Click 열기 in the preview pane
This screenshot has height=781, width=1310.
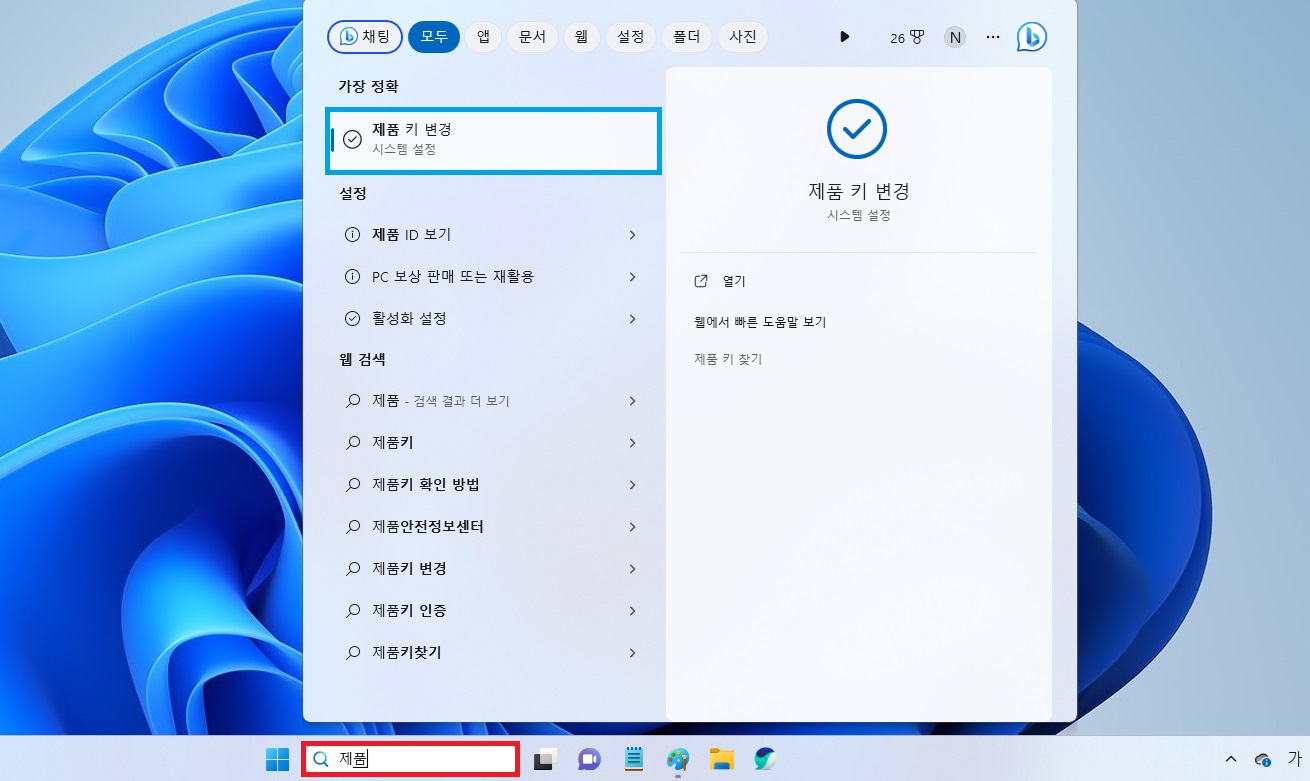(734, 281)
